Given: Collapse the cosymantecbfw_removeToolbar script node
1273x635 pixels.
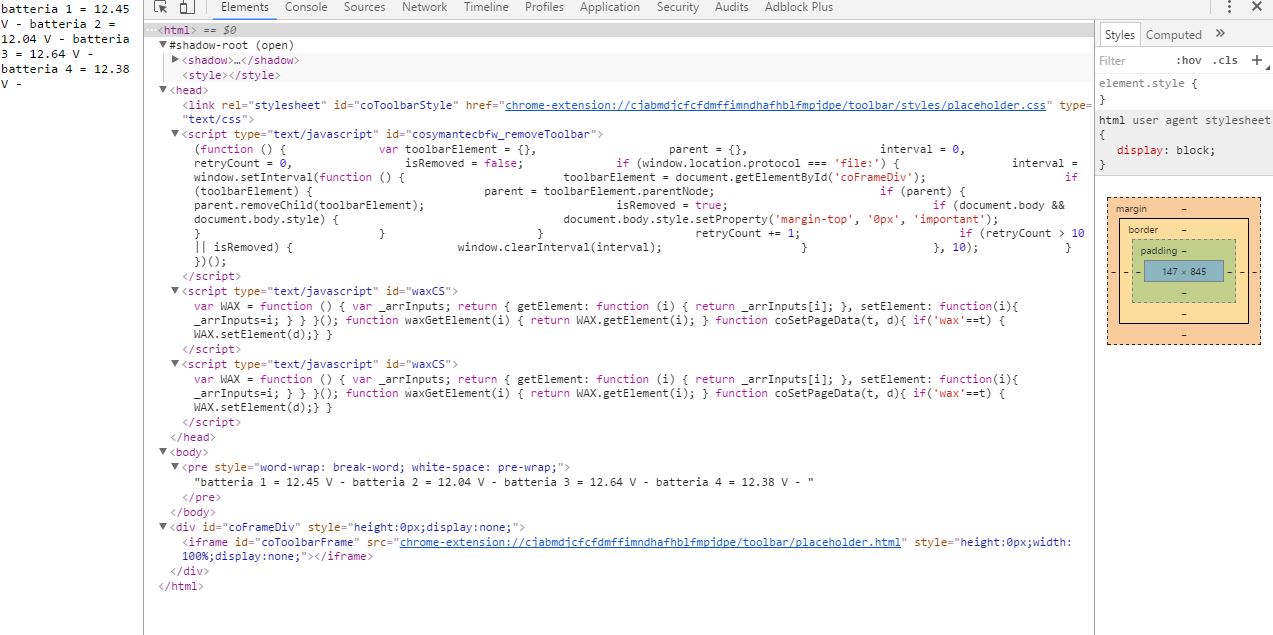Looking at the screenshot, I should coord(175,134).
